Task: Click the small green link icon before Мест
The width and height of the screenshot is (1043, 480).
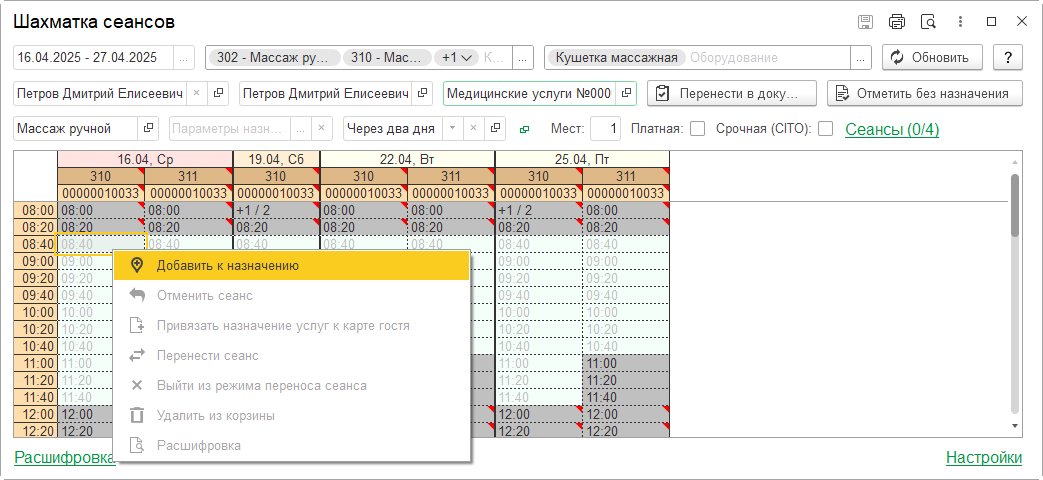Action: (525, 129)
